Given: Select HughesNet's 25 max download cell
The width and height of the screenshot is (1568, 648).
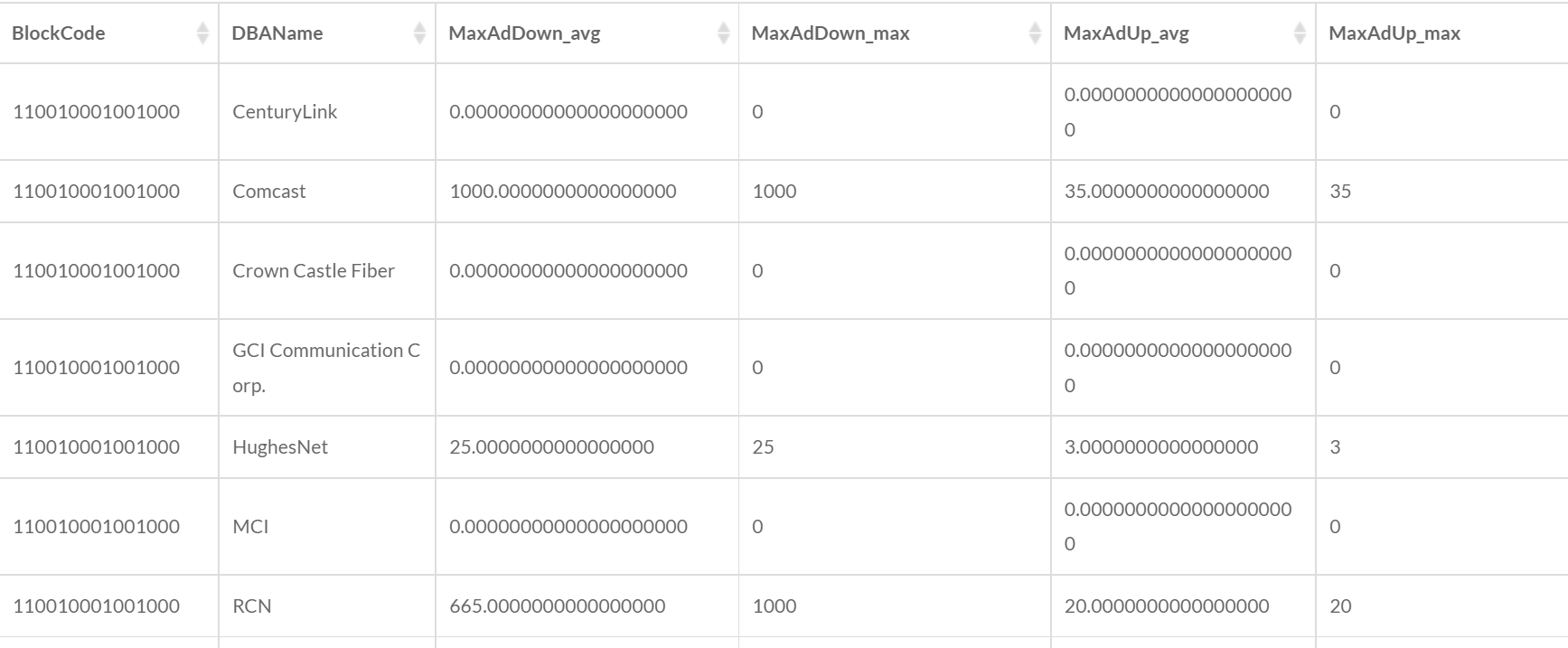Looking at the screenshot, I should 763,447.
